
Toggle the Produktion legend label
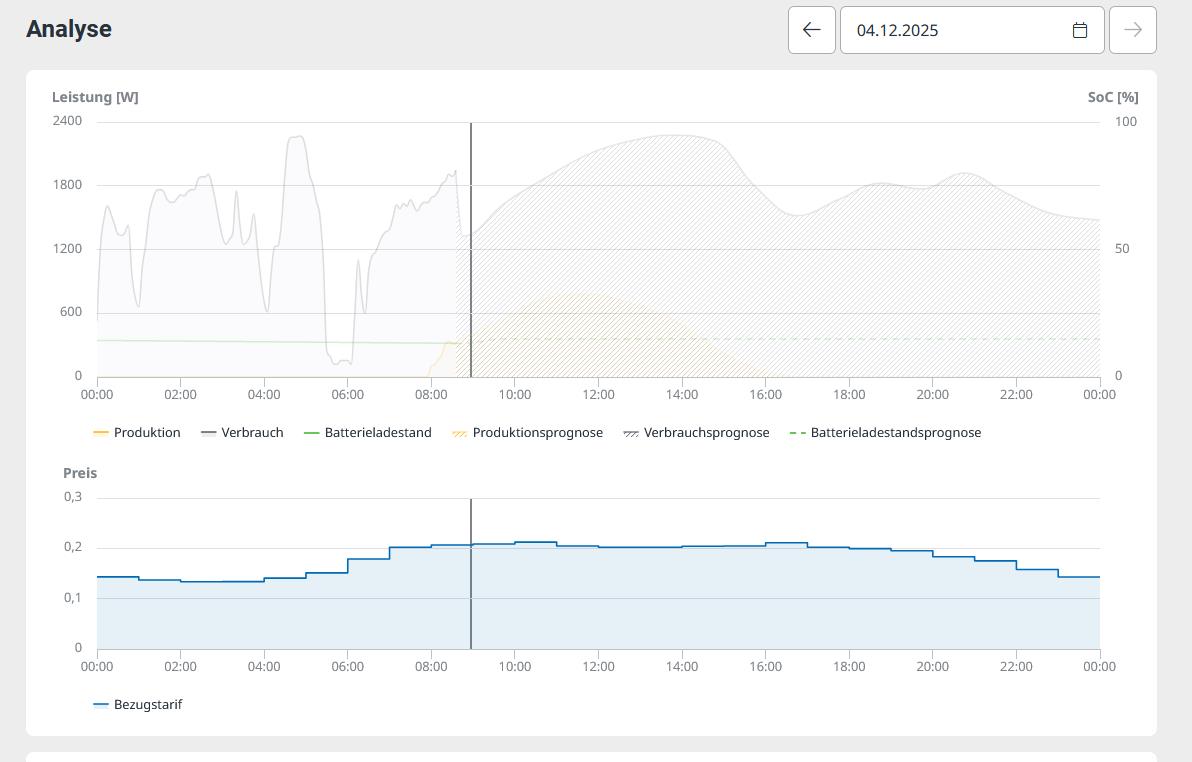pyautogui.click(x=147, y=433)
